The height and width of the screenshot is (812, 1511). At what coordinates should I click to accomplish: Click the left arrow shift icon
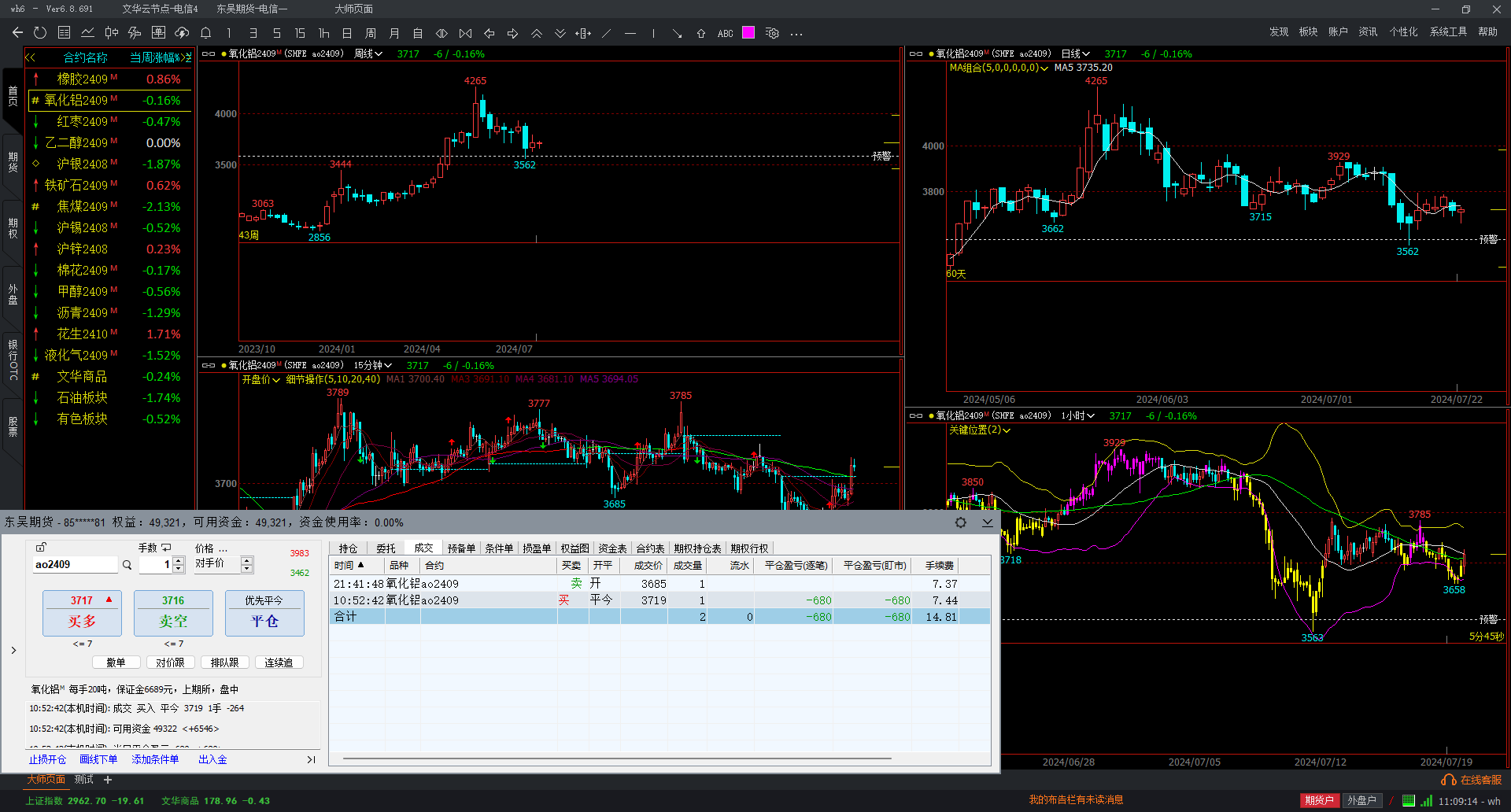489,33
